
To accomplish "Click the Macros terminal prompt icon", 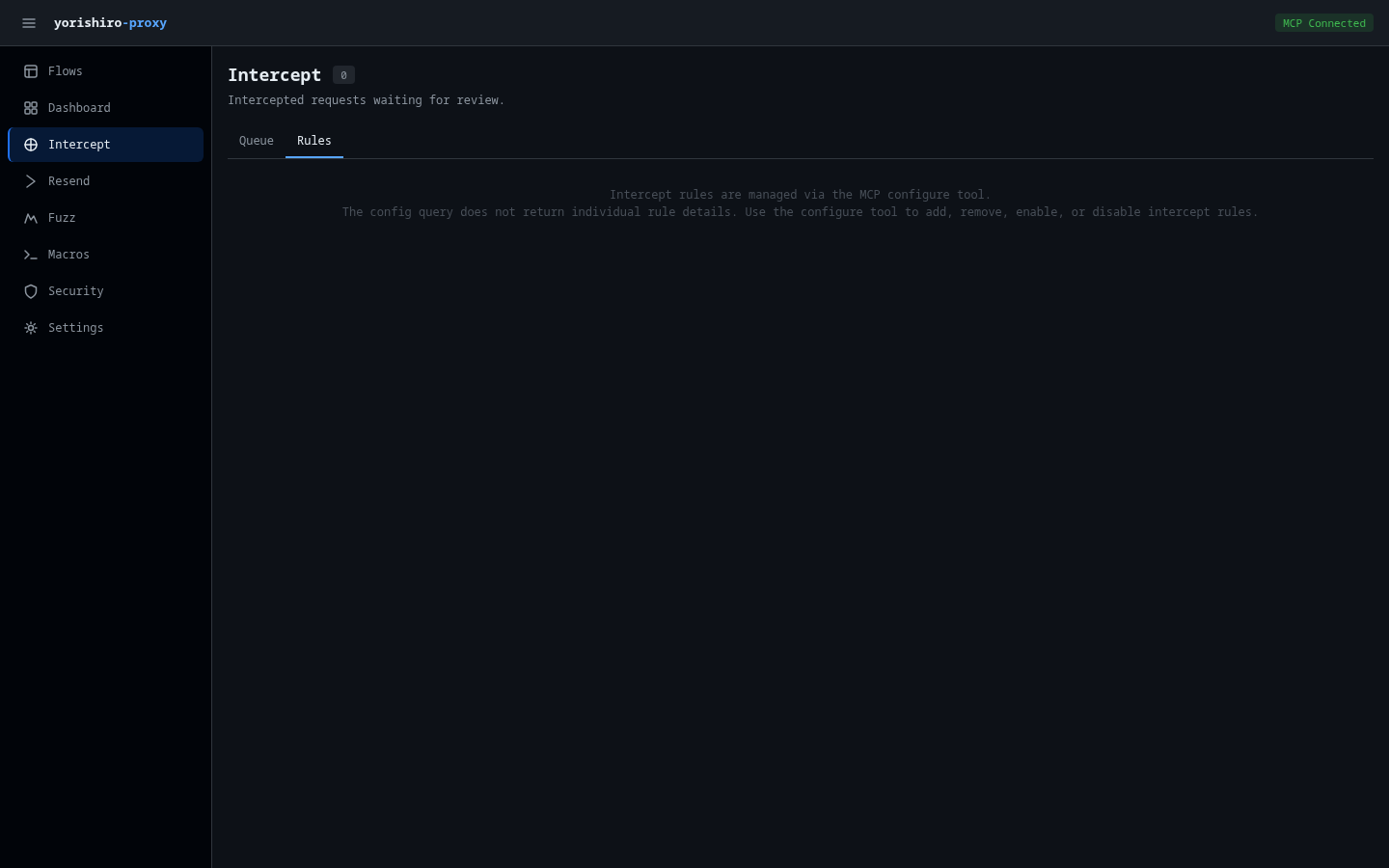I will coord(31,255).
